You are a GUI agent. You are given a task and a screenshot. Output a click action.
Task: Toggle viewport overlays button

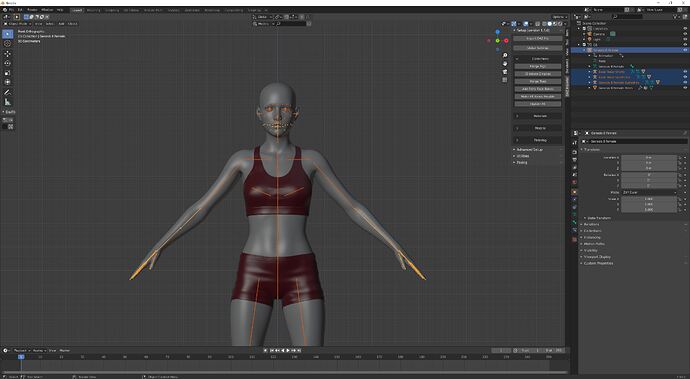(526, 24)
